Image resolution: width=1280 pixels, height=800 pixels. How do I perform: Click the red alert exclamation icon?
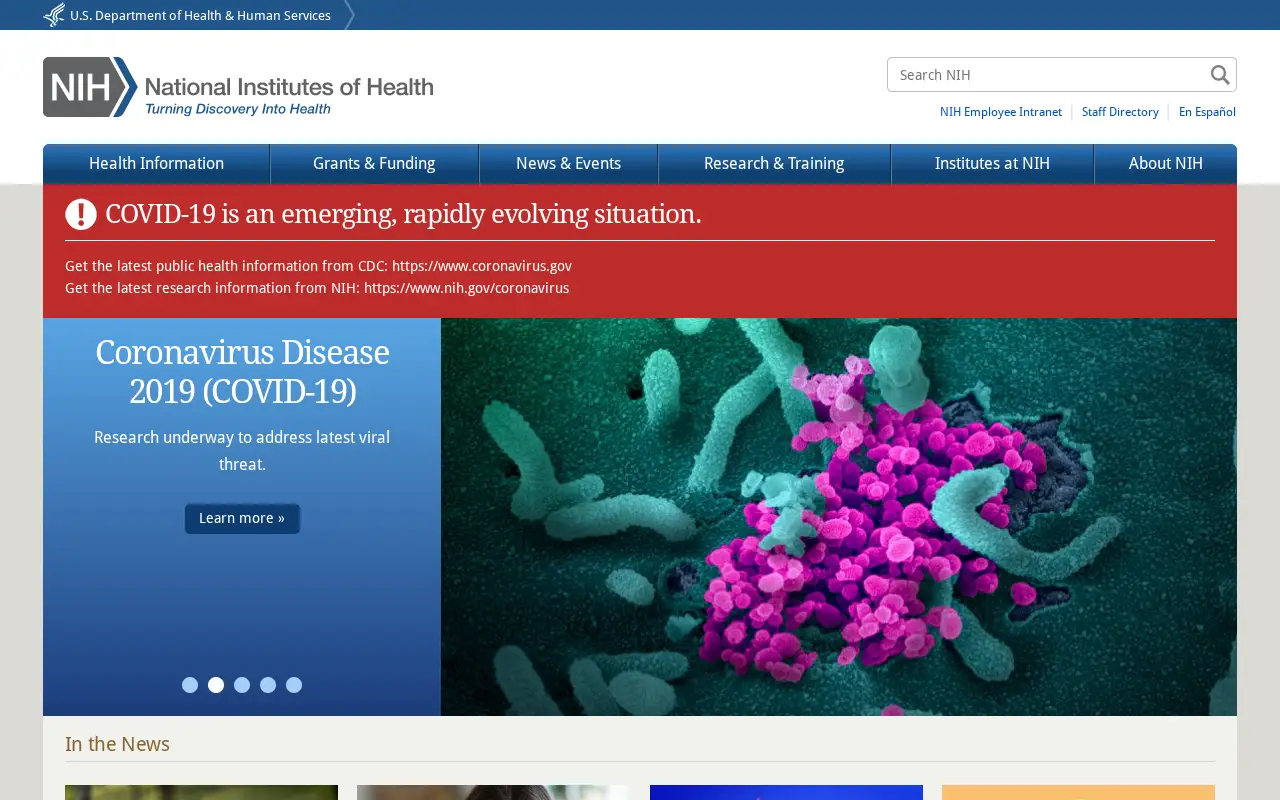click(81, 214)
